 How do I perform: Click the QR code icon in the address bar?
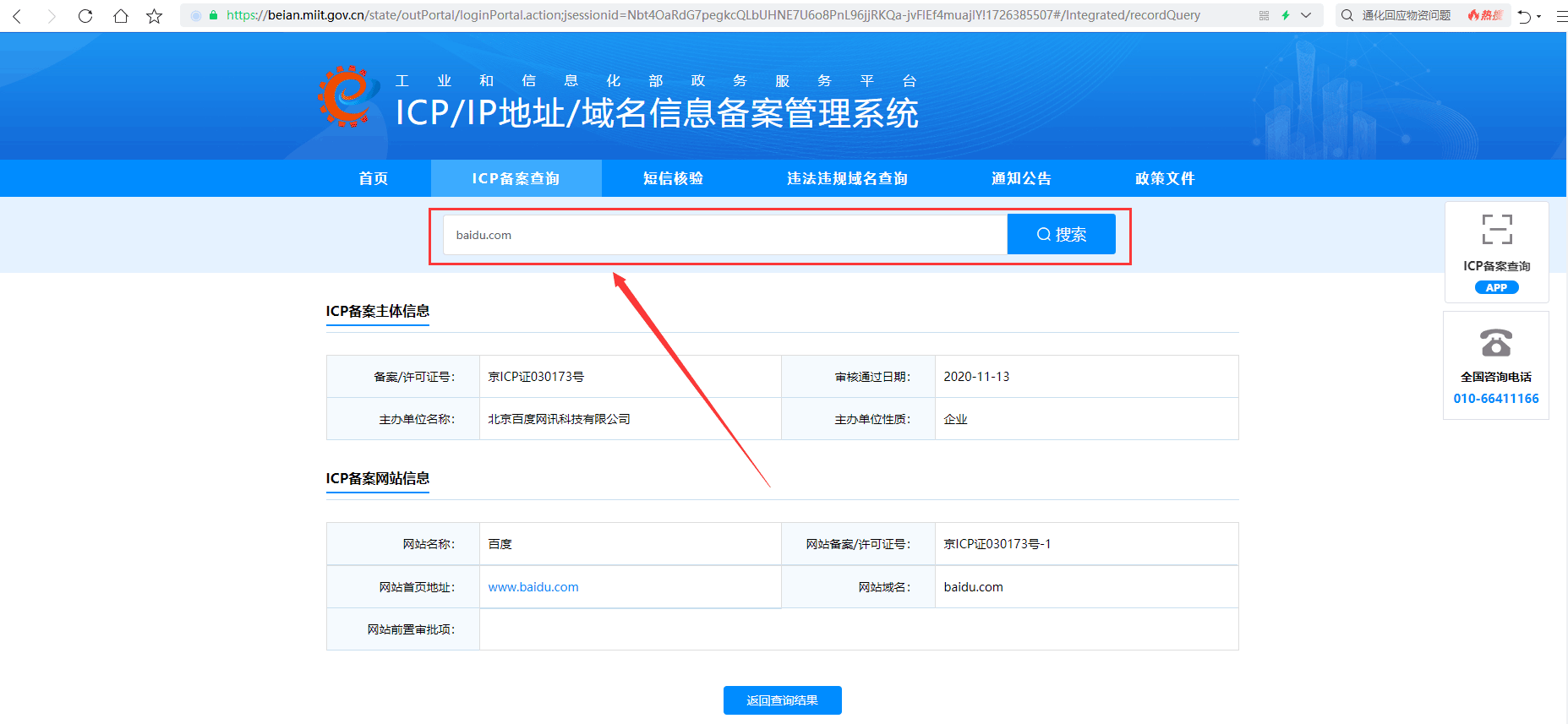point(1264,15)
